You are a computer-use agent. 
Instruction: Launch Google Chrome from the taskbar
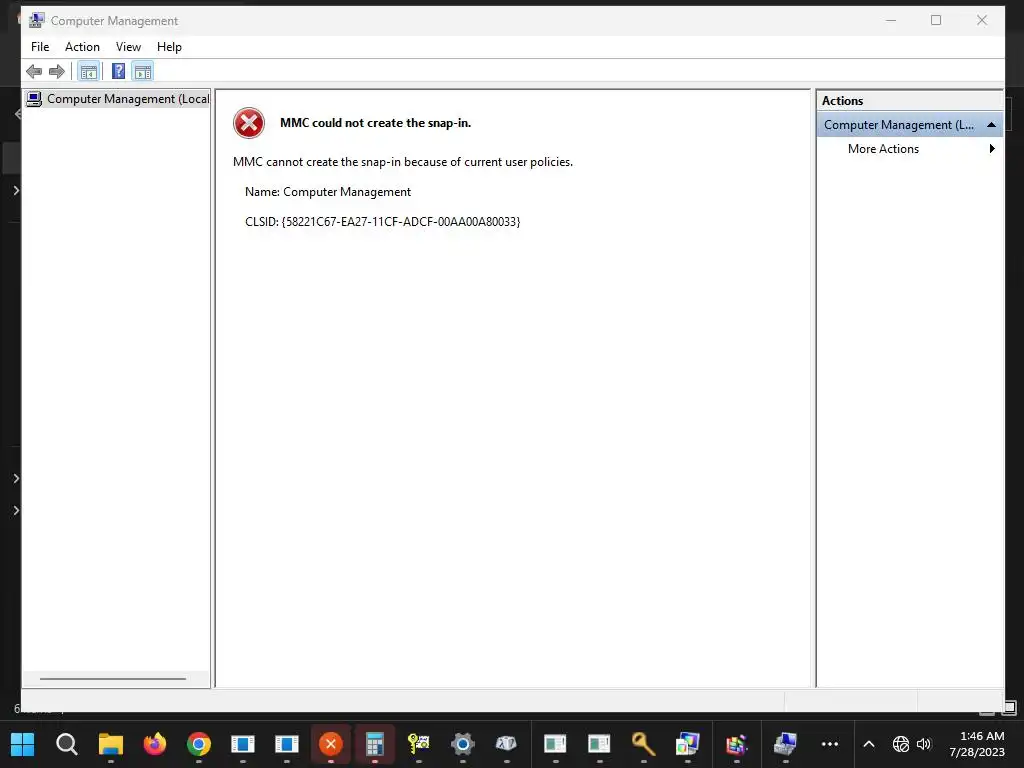tap(199, 744)
